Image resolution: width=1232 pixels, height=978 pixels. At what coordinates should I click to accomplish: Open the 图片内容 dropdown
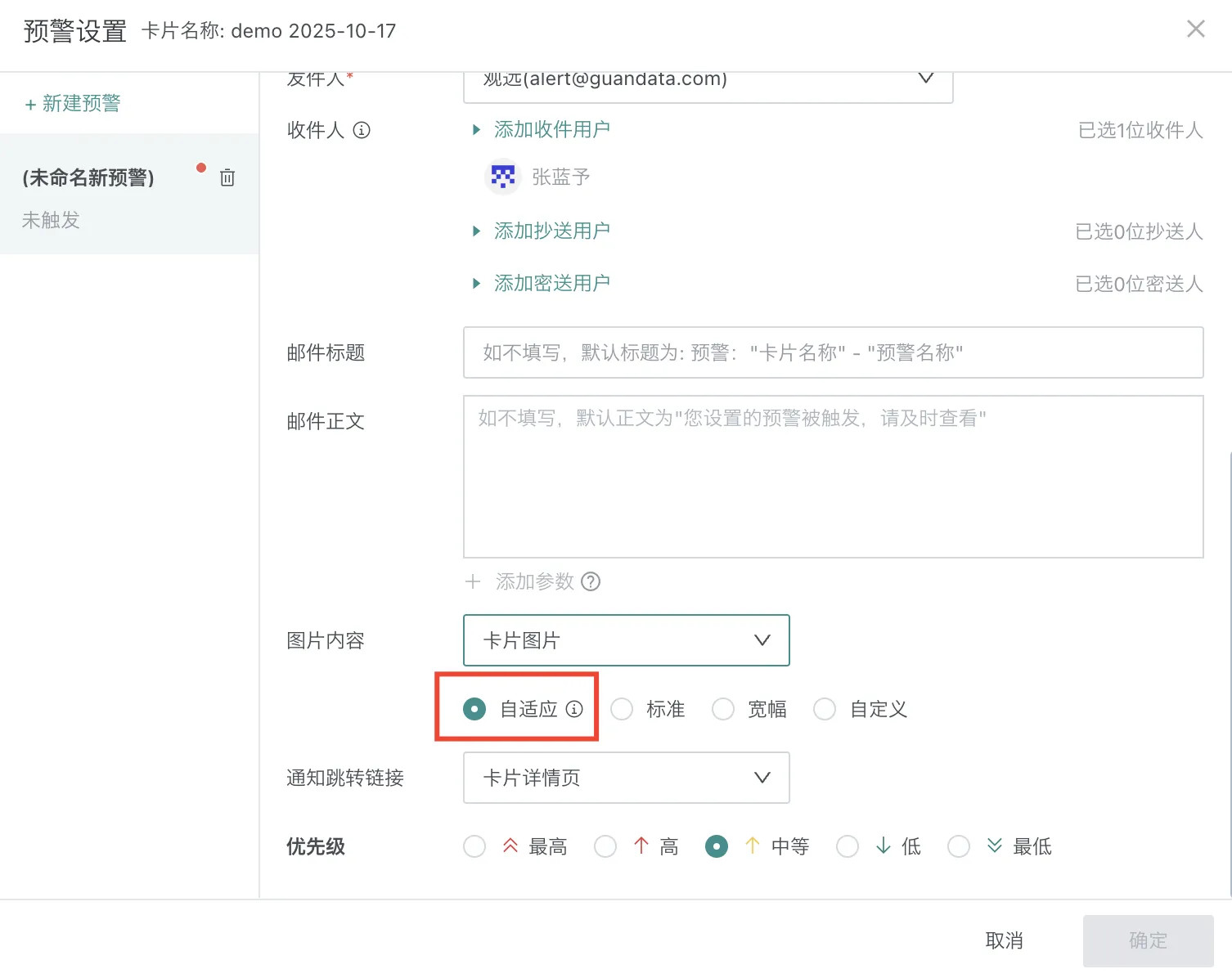(626, 640)
